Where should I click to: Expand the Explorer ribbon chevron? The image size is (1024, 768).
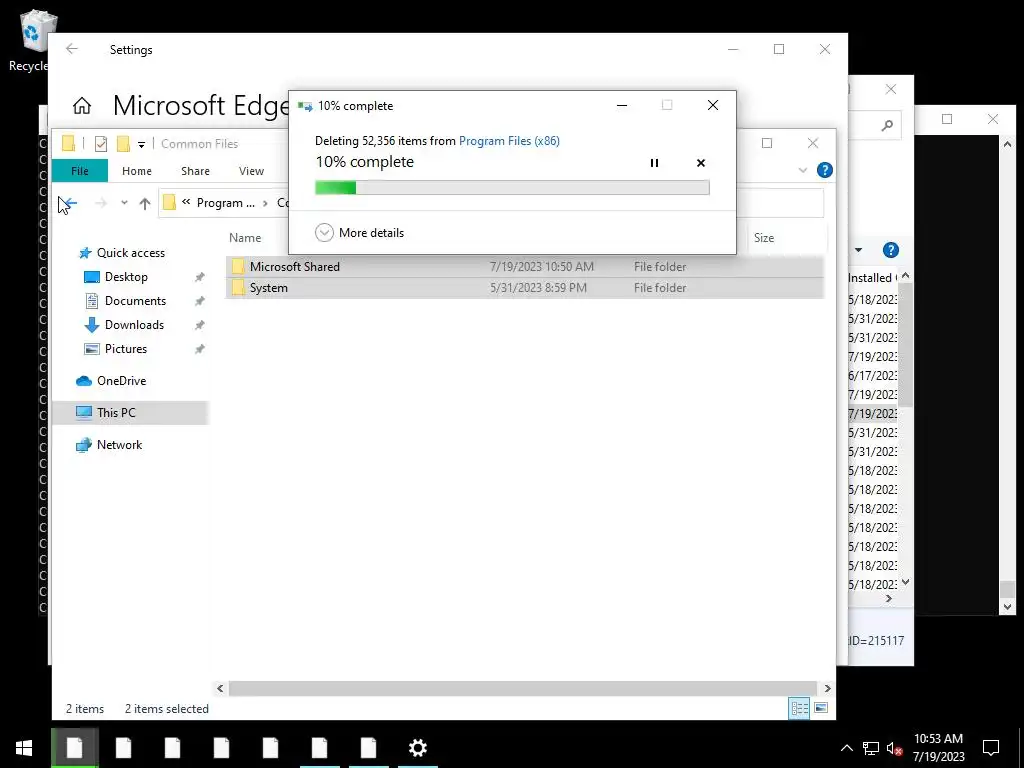point(803,170)
